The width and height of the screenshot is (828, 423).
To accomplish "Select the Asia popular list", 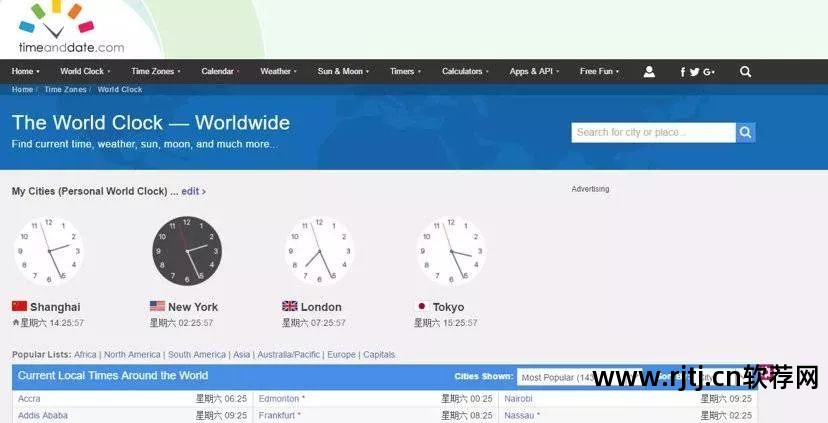I will click(x=241, y=355).
